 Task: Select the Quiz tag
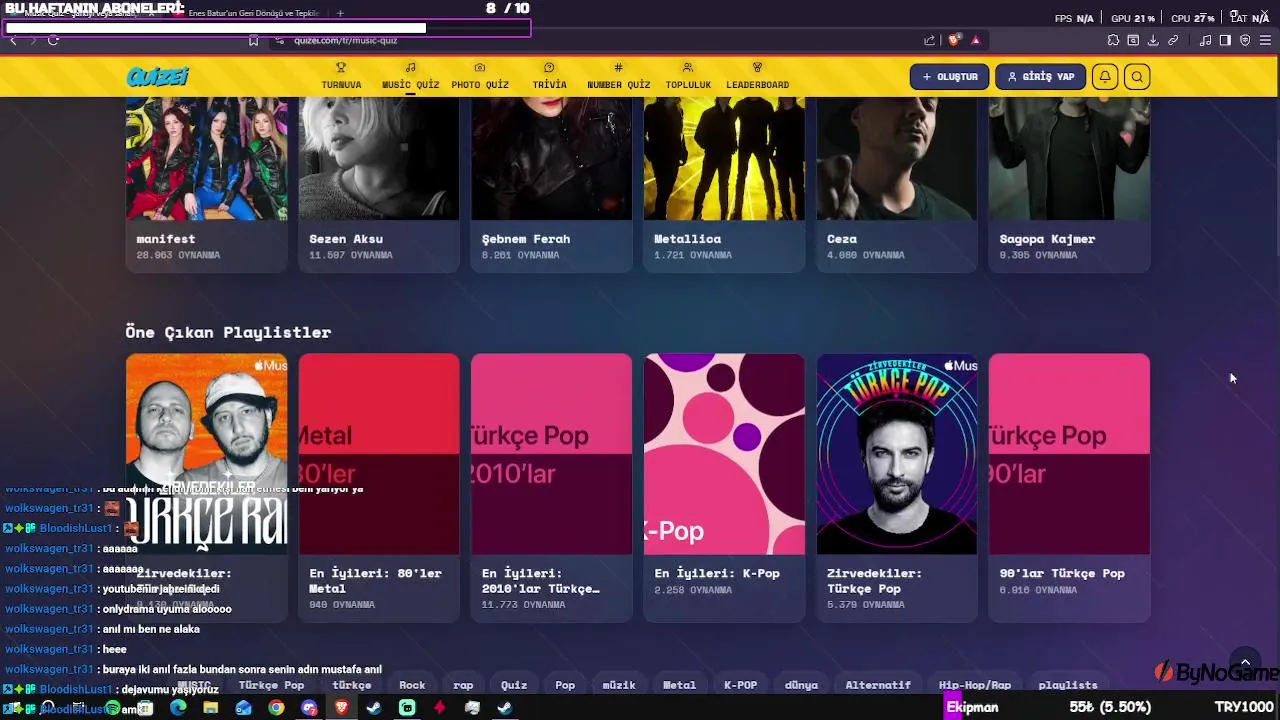[x=514, y=685]
